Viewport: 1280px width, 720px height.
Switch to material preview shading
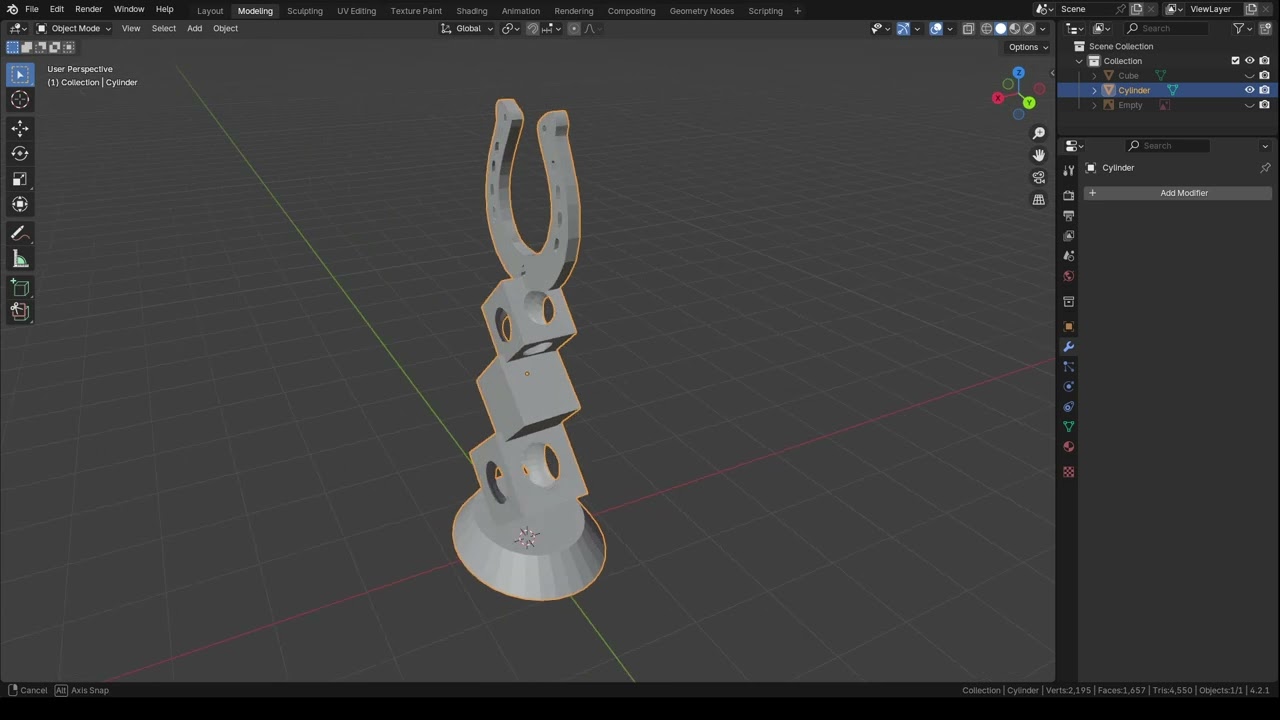1015,28
